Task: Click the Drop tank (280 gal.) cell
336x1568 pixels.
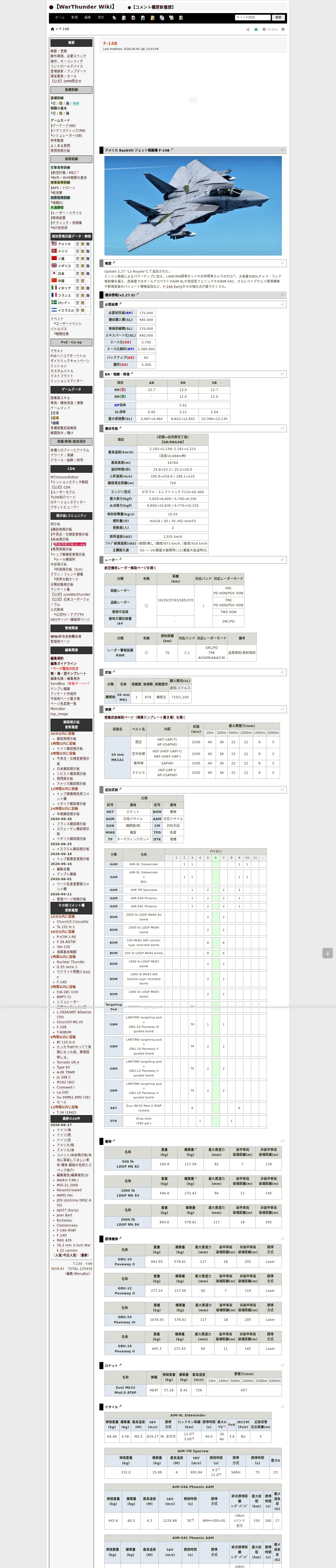Action: [x=144, y=1121]
